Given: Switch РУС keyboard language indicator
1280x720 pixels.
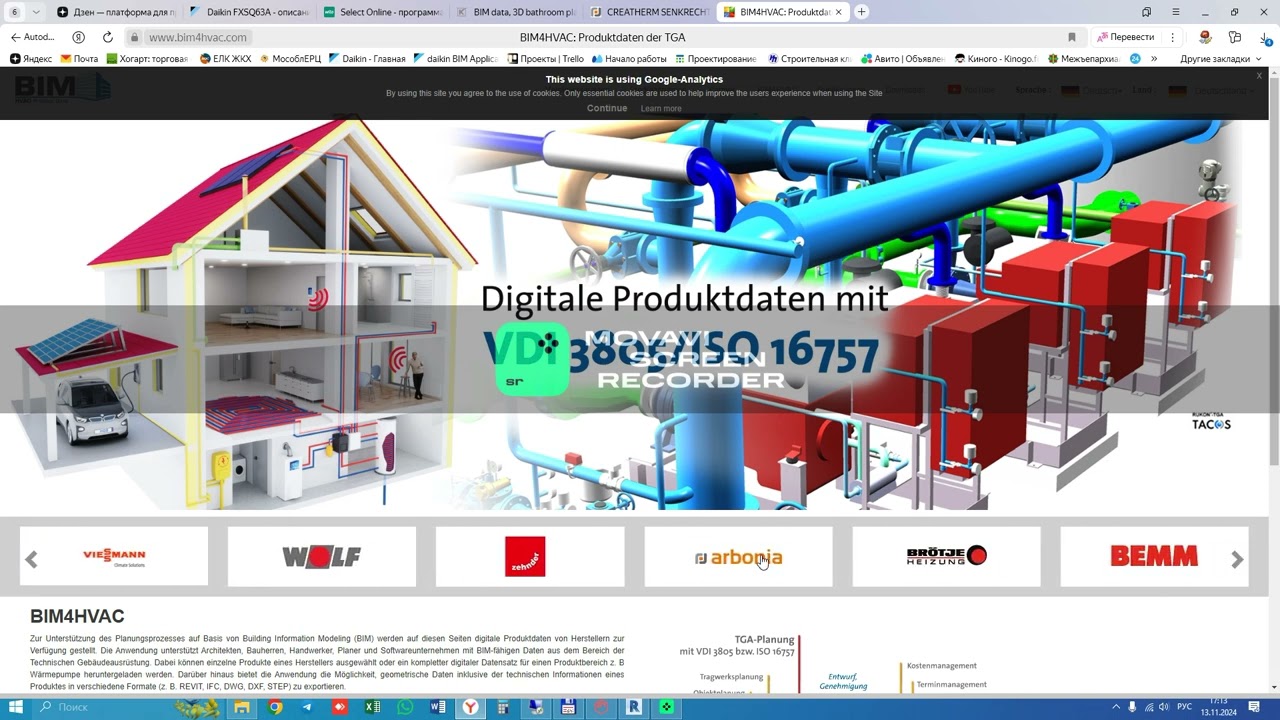Looking at the screenshot, I should coord(1185,707).
